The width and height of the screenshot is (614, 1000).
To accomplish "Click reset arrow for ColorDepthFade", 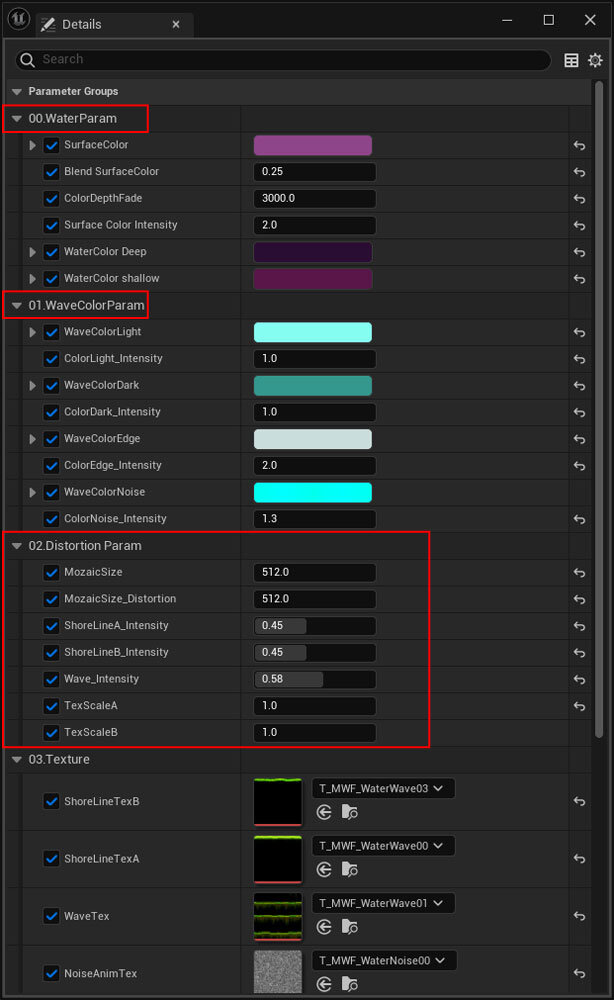I will click(x=579, y=199).
